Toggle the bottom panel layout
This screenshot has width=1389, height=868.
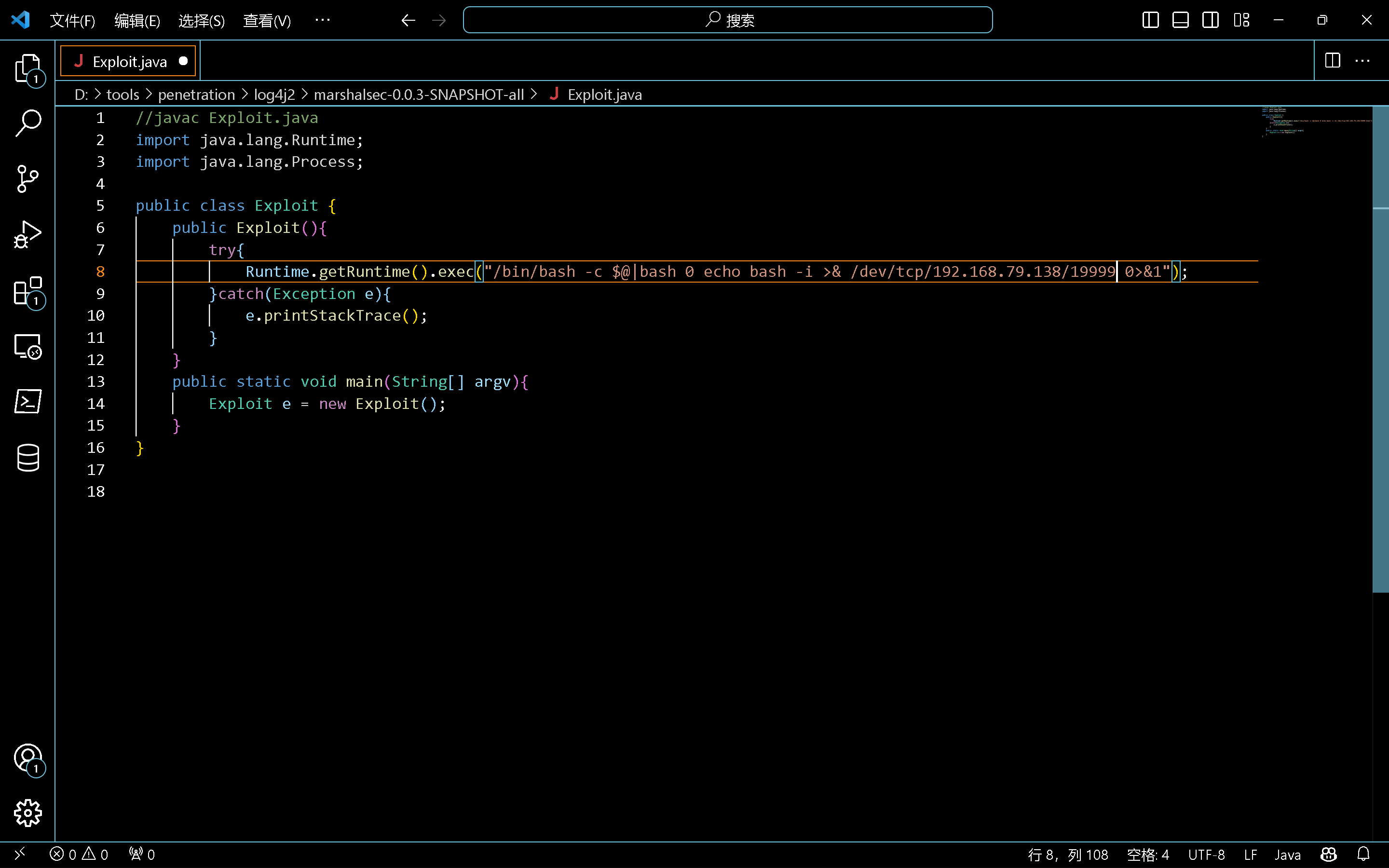(1180, 20)
